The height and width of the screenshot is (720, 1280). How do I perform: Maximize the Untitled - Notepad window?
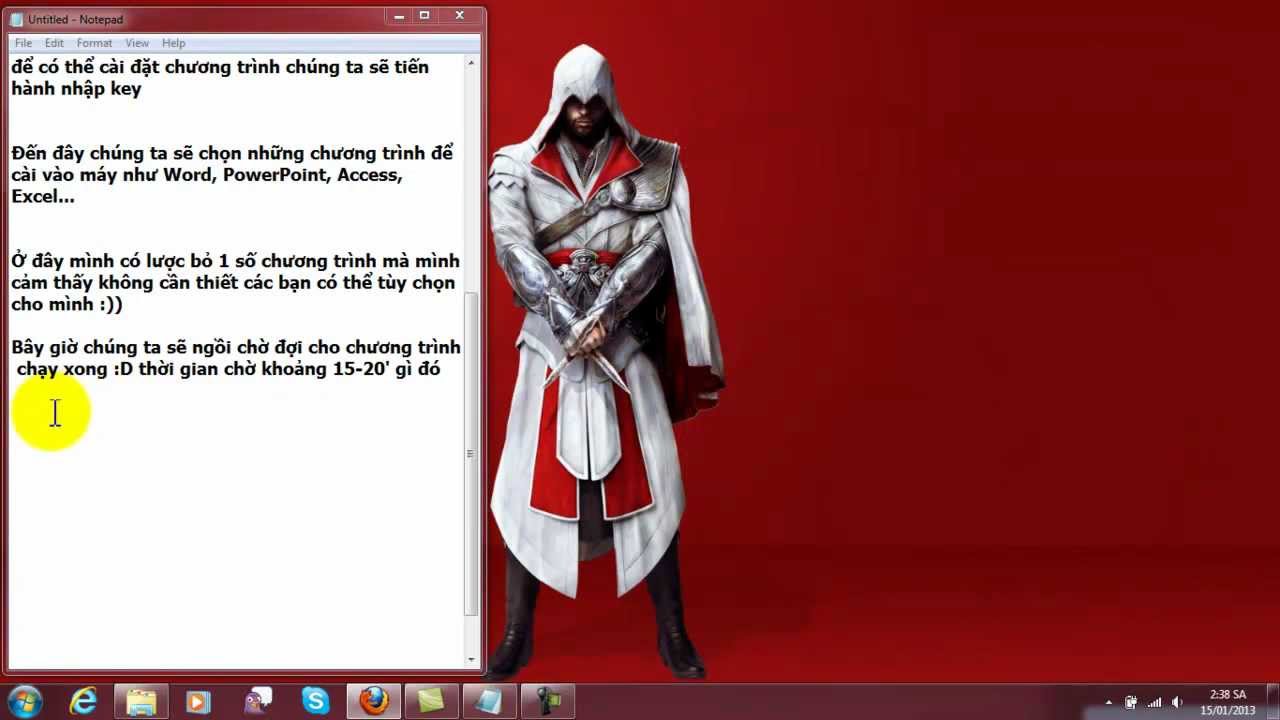424,15
